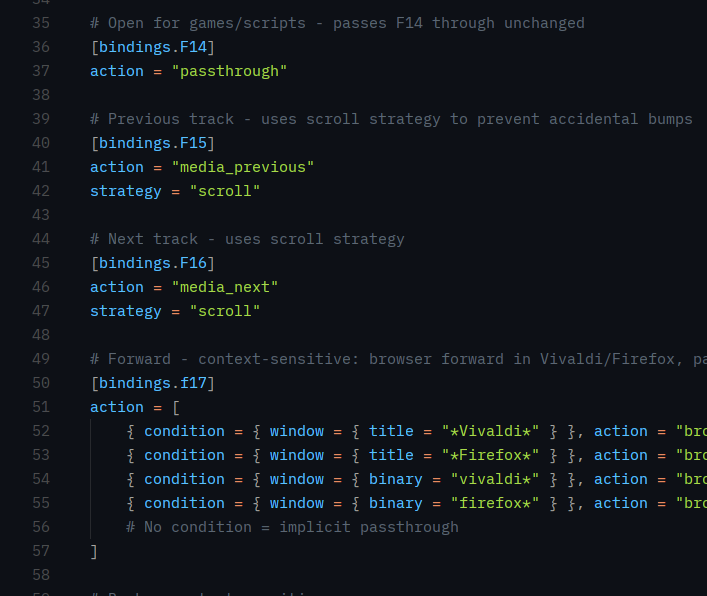Click the "# Next track" comment line
Viewport: 707px width, 596px height.
click(247, 239)
